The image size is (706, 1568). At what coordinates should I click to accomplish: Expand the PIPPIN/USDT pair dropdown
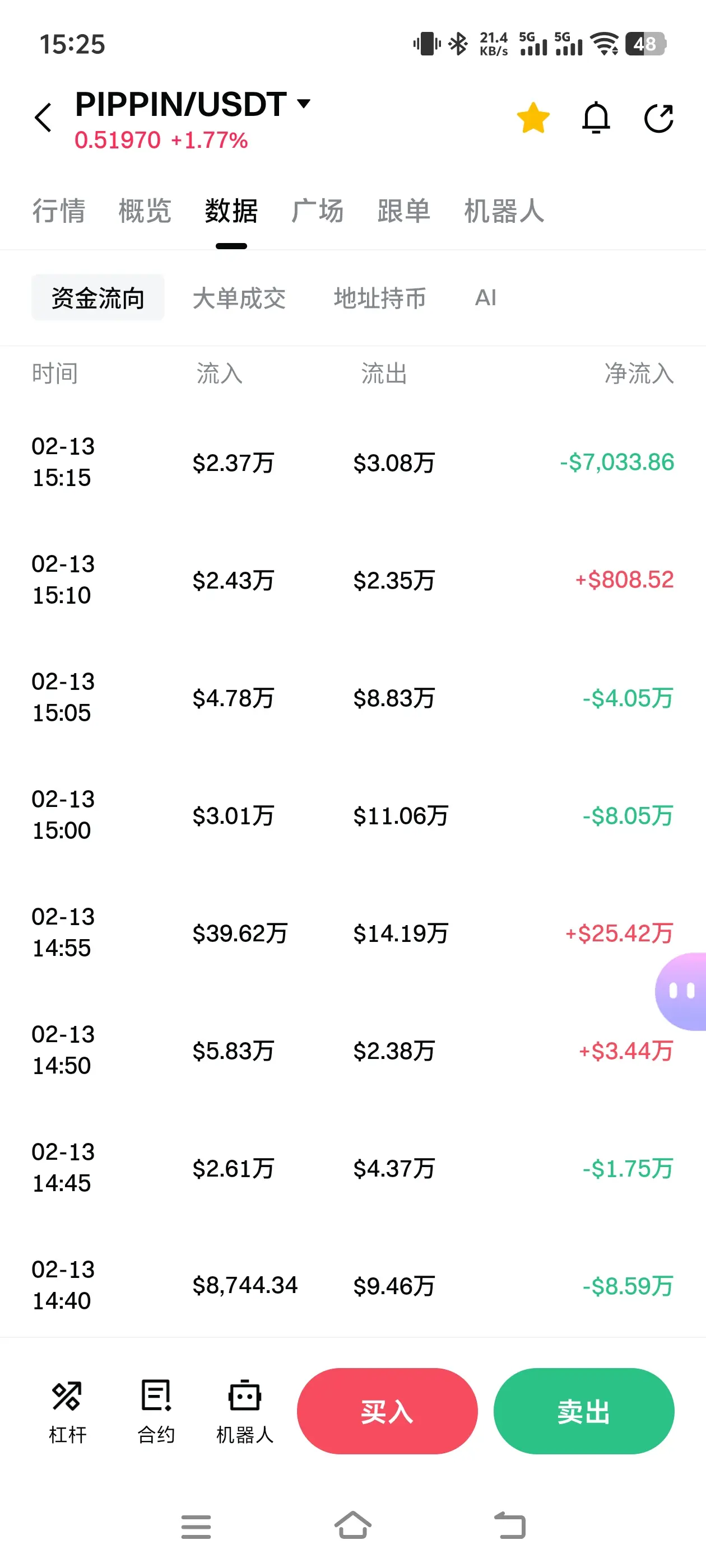303,104
